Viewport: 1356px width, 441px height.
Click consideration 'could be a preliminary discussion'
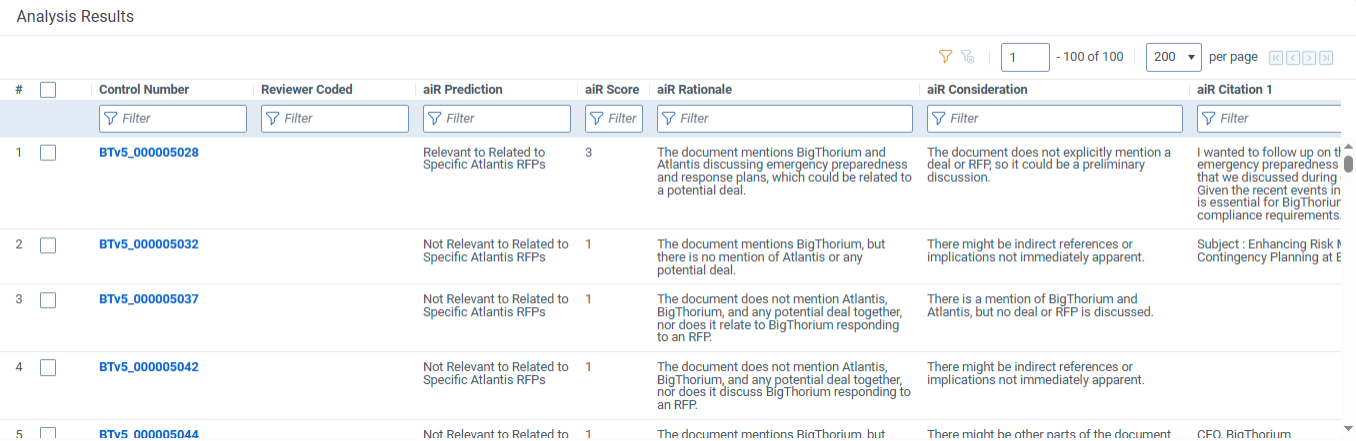pyautogui.click(x=1049, y=165)
